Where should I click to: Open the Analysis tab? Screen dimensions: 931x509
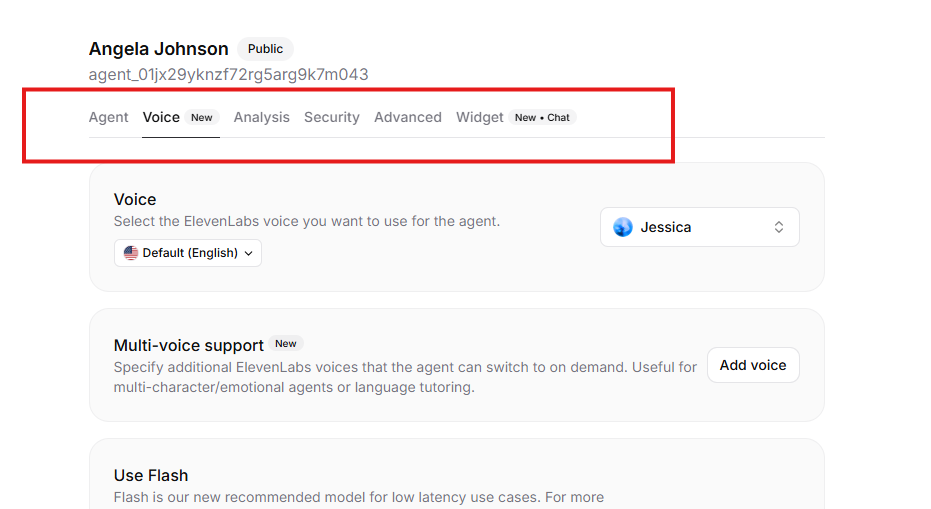261,118
